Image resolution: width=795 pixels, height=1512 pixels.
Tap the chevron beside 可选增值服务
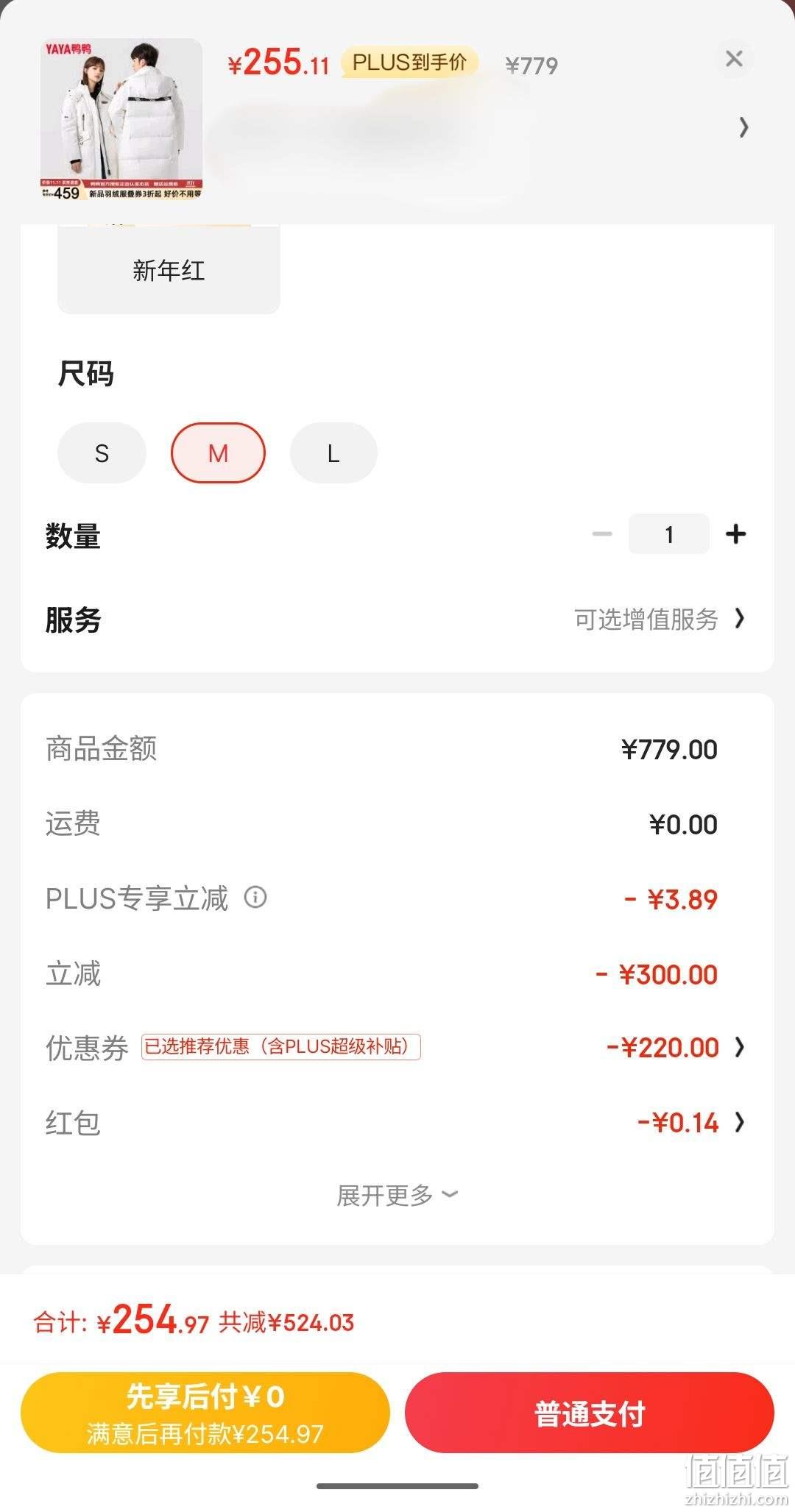(740, 619)
